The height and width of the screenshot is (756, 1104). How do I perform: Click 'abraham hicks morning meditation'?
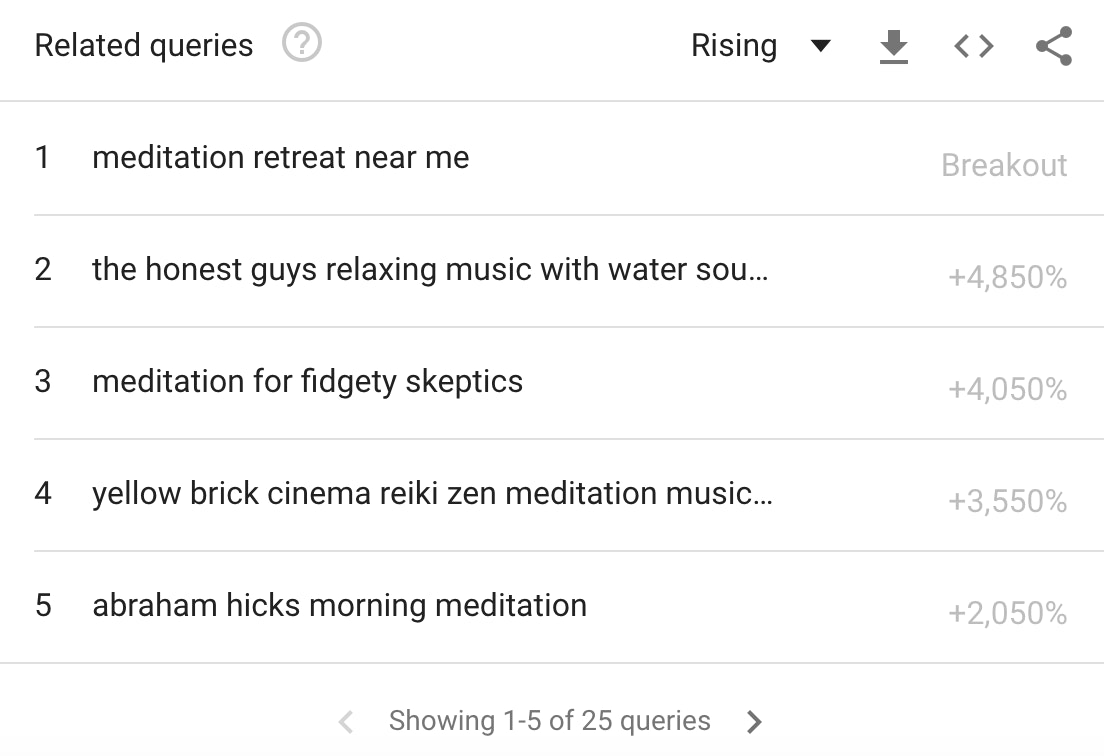click(x=339, y=605)
